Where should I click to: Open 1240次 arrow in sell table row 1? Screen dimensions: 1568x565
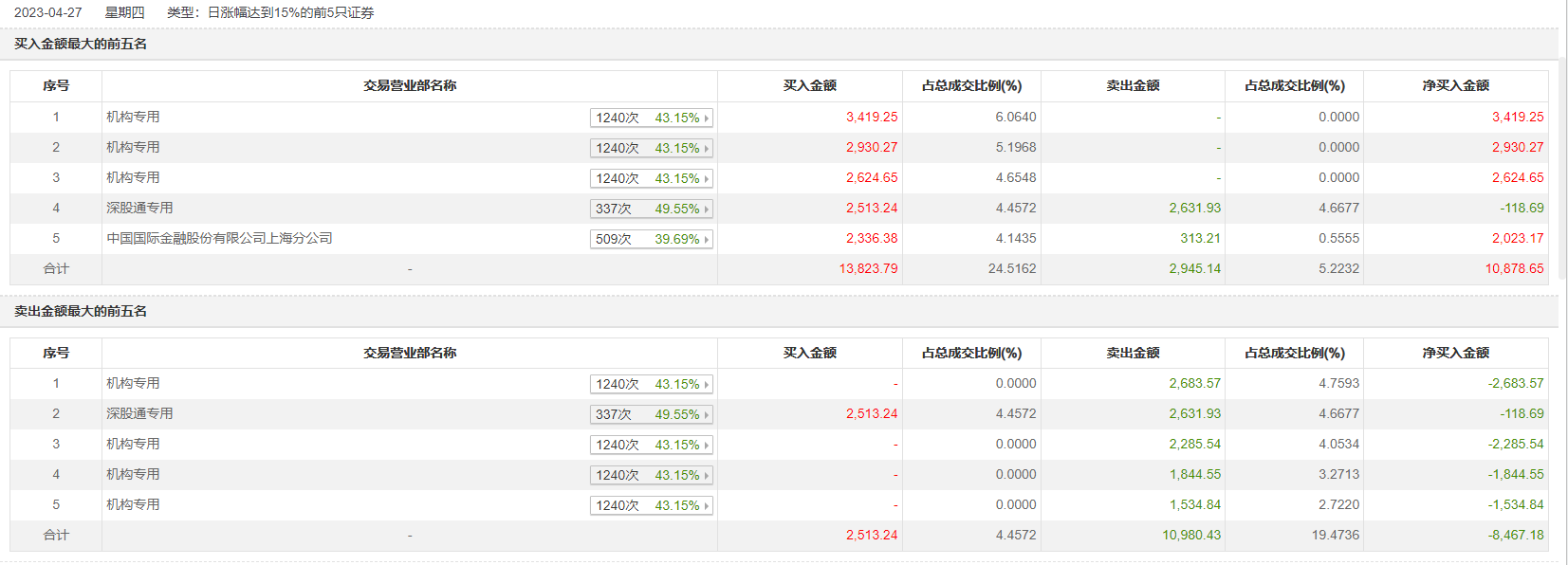[x=706, y=385]
